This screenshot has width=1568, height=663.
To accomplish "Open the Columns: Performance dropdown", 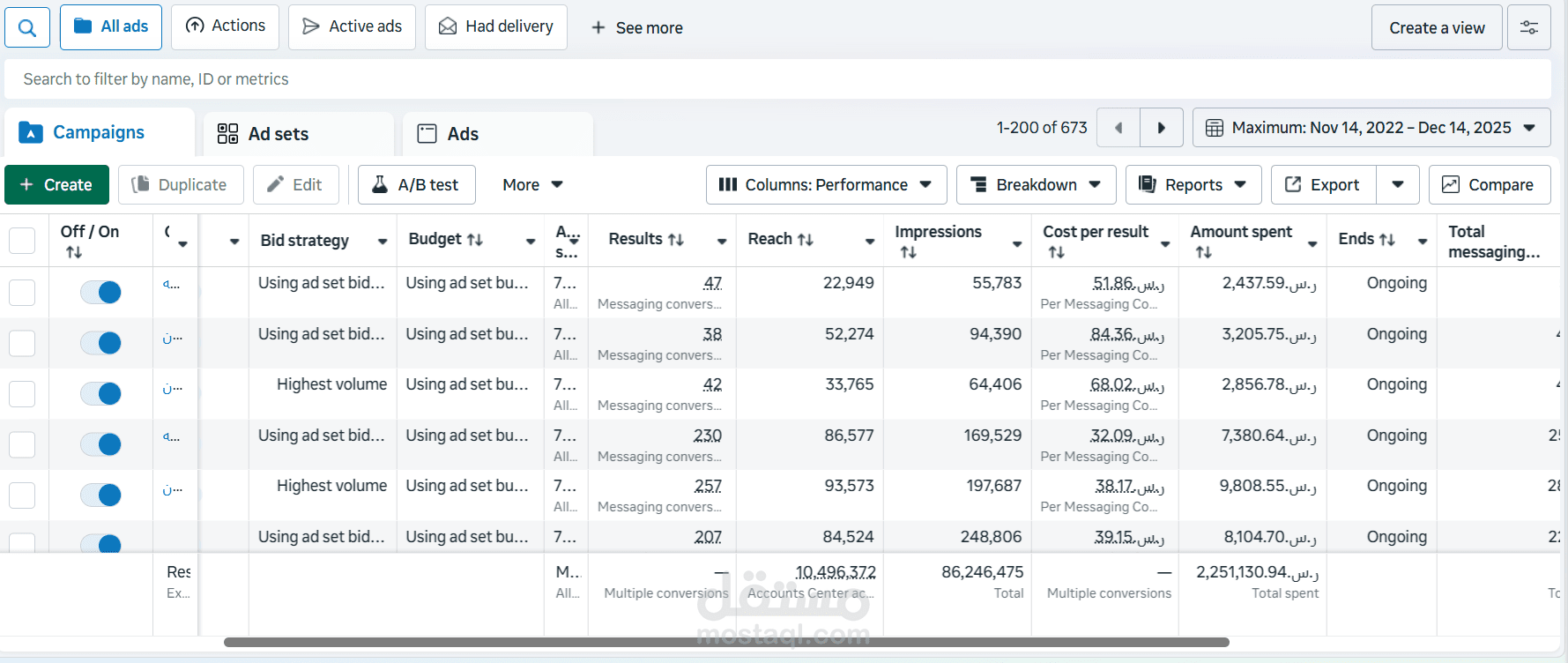I will click(826, 185).
